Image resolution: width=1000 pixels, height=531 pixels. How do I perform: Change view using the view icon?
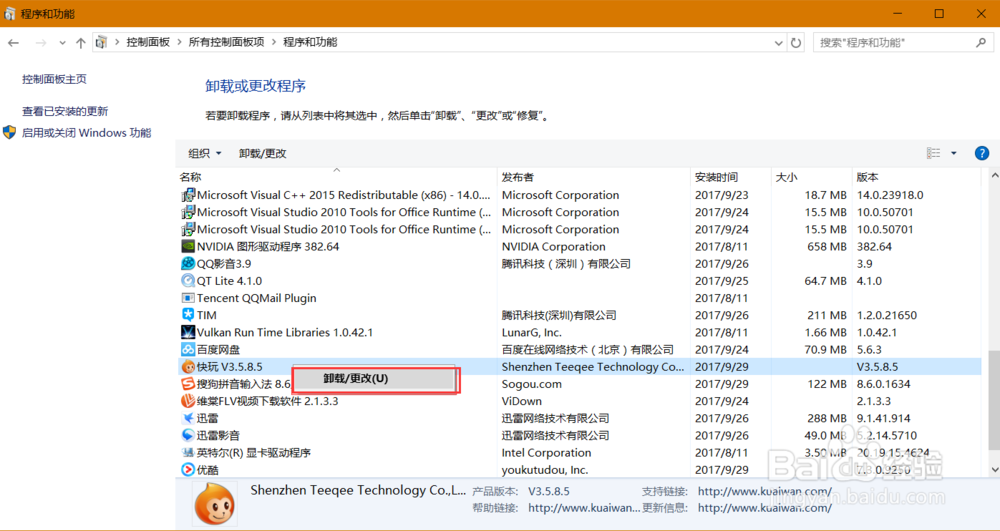coord(934,153)
